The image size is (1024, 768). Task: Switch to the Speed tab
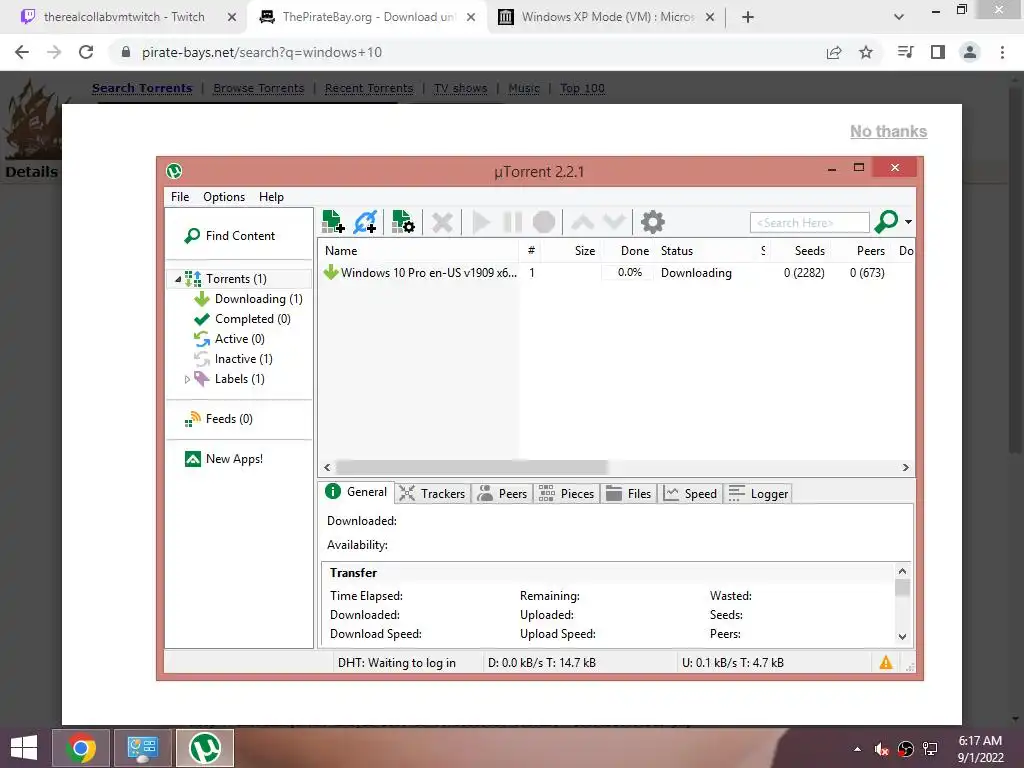[x=690, y=494]
